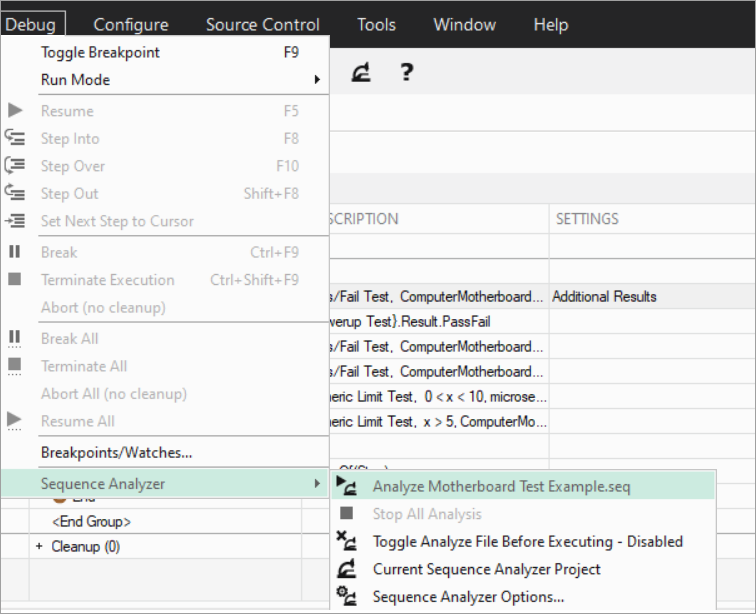Toggle Analyze File Before Executing - Disabled
756x614 pixels.
(523, 541)
